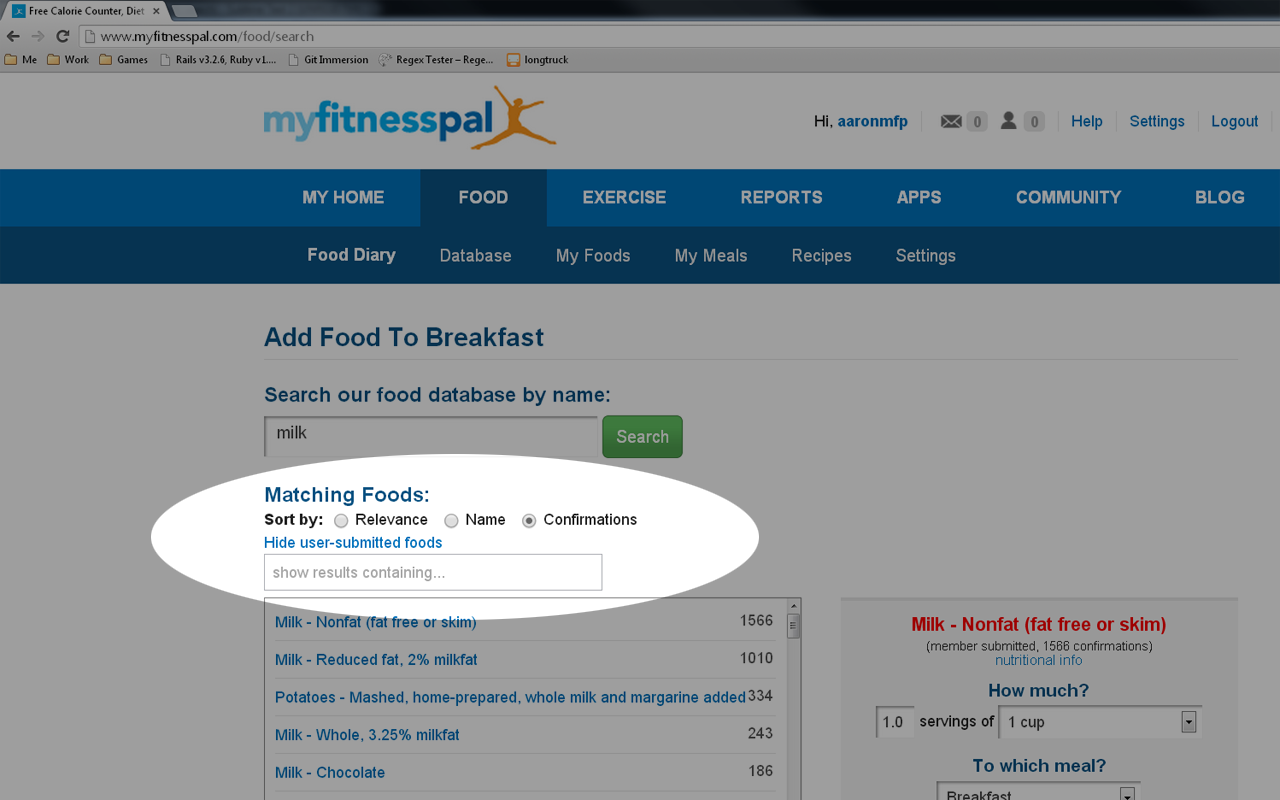Open the Regex Tester bookmark
Screen dimensions: 1280x800
436,60
